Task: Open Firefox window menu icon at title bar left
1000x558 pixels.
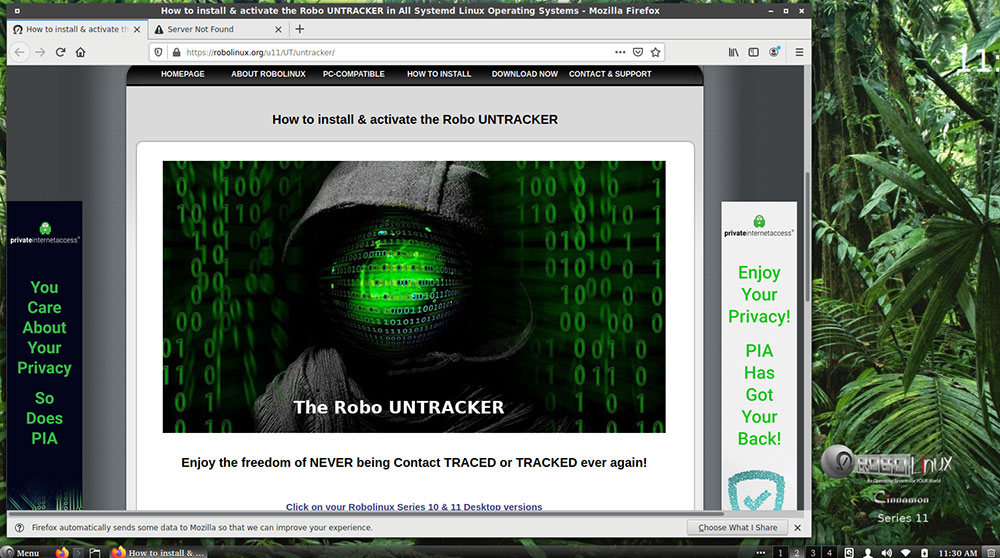Action: pyautogui.click(x=17, y=11)
